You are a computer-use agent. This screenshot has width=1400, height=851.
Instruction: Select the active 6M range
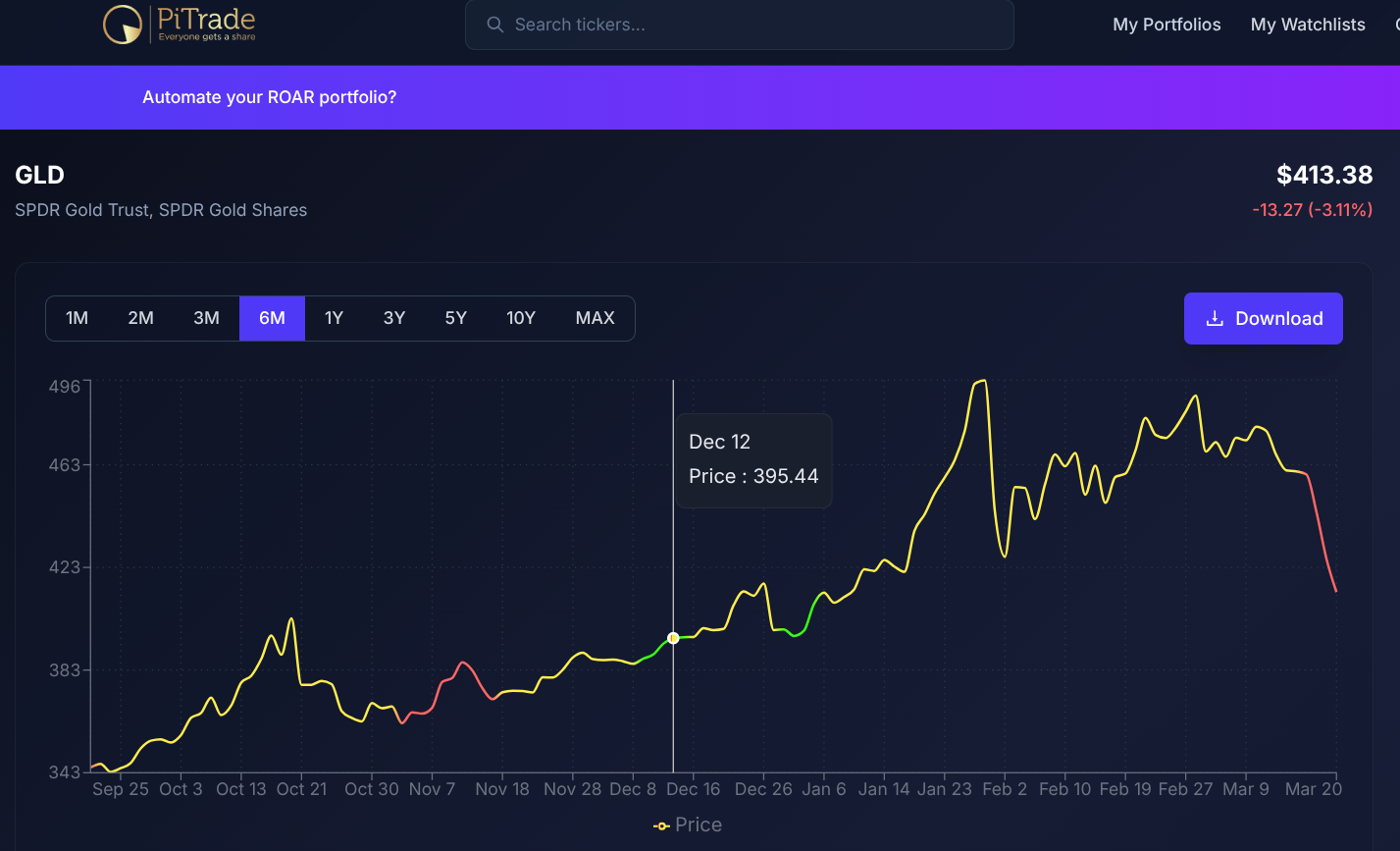coord(272,318)
